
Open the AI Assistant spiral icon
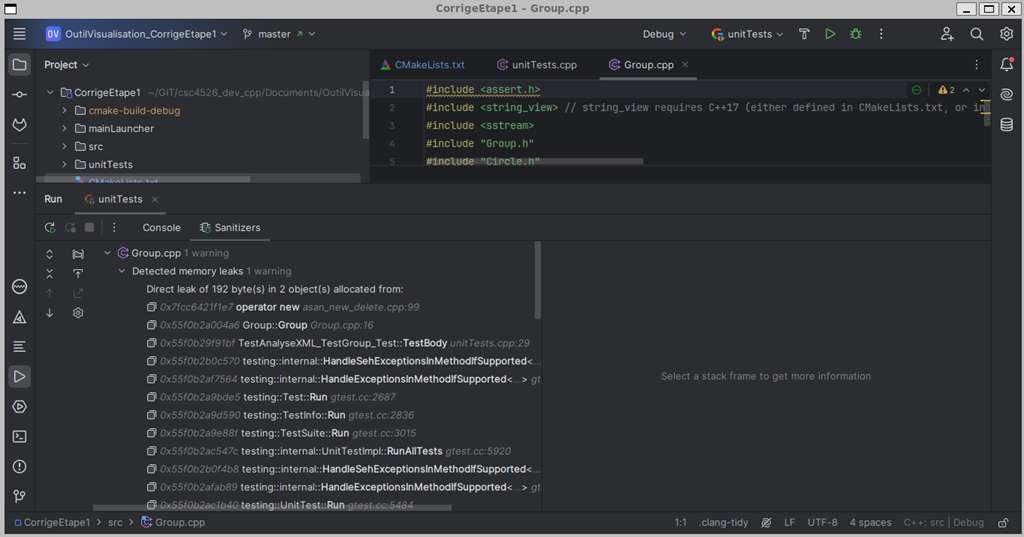1006,95
